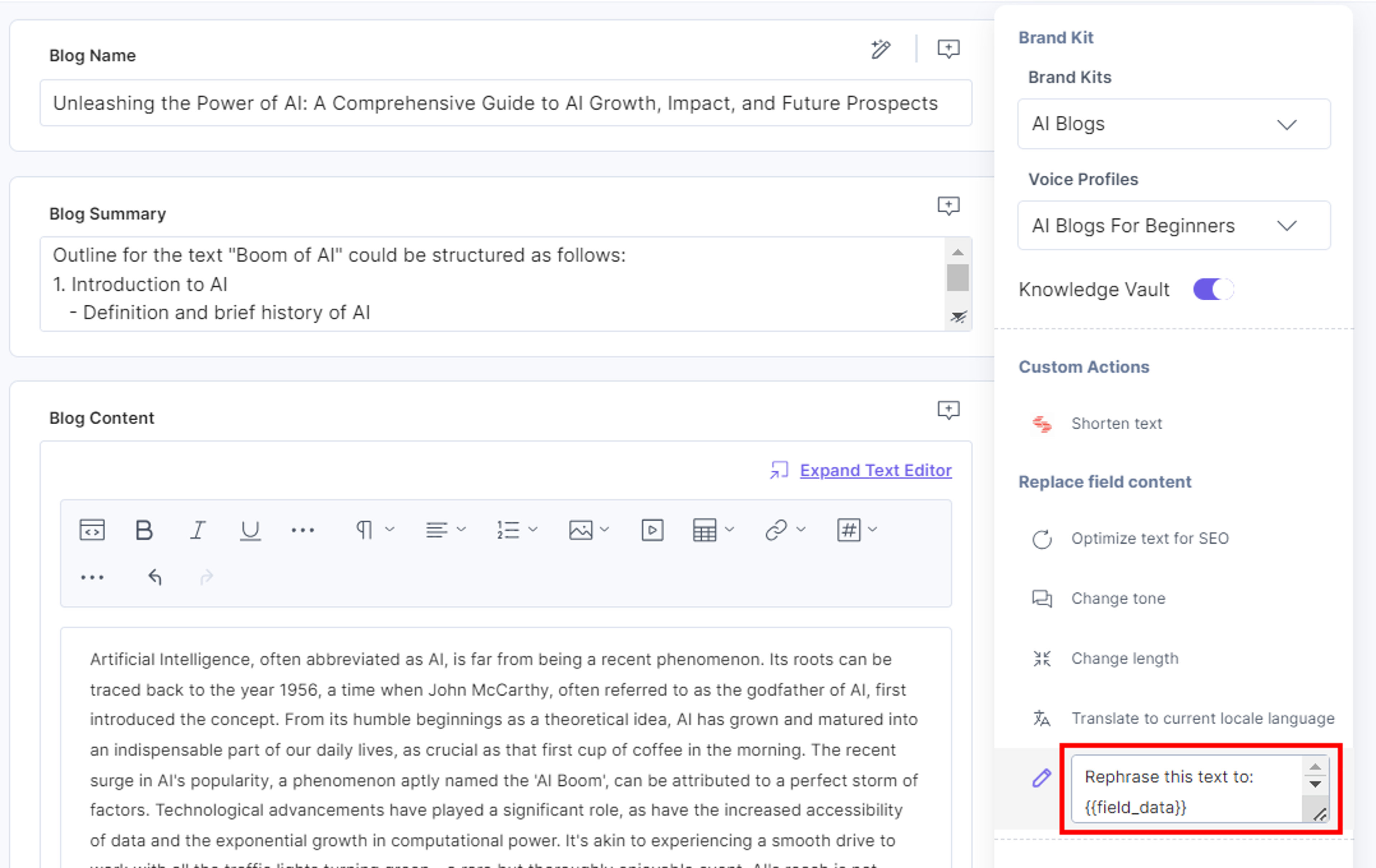Insert video using the play icon
The image size is (1376, 868).
[652, 530]
